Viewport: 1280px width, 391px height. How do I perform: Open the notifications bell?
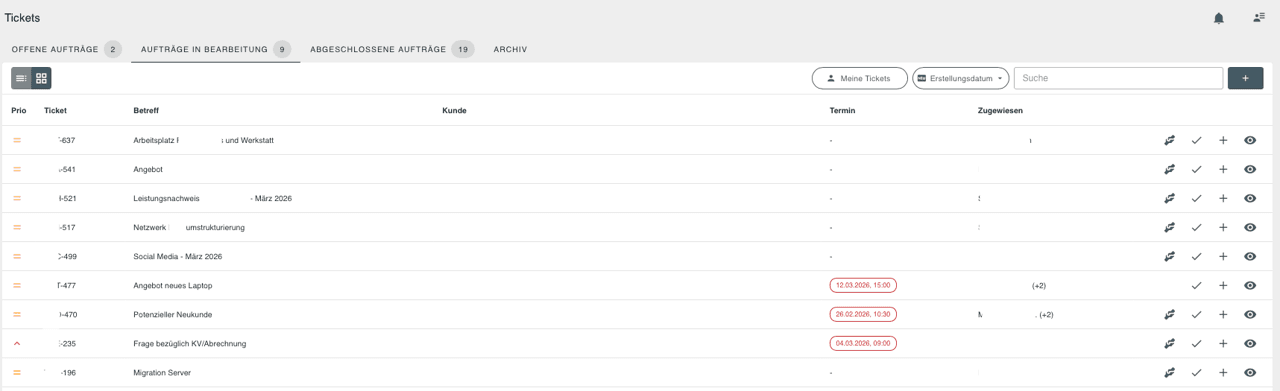click(1218, 18)
